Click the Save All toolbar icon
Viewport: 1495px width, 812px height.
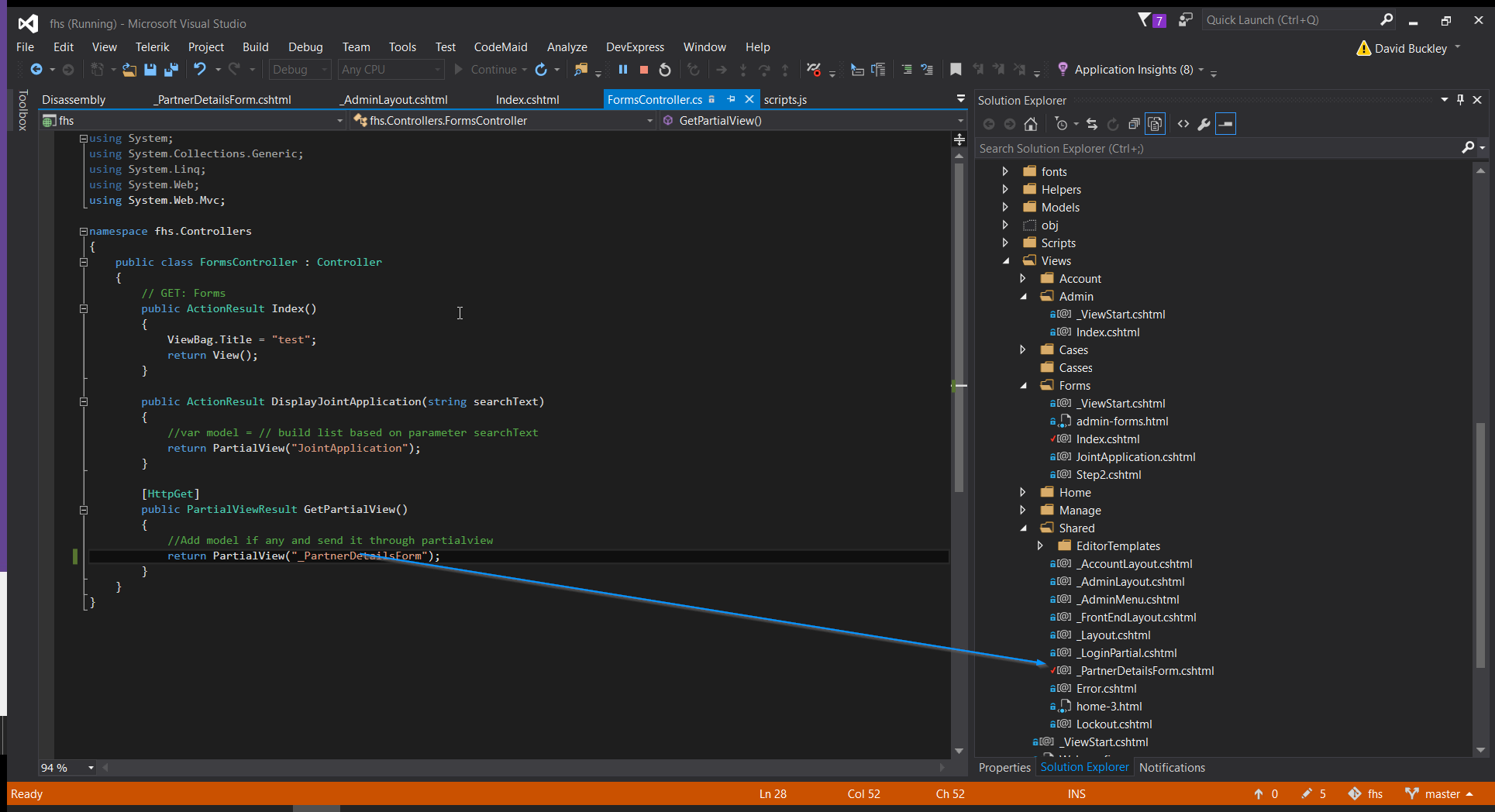click(x=171, y=70)
